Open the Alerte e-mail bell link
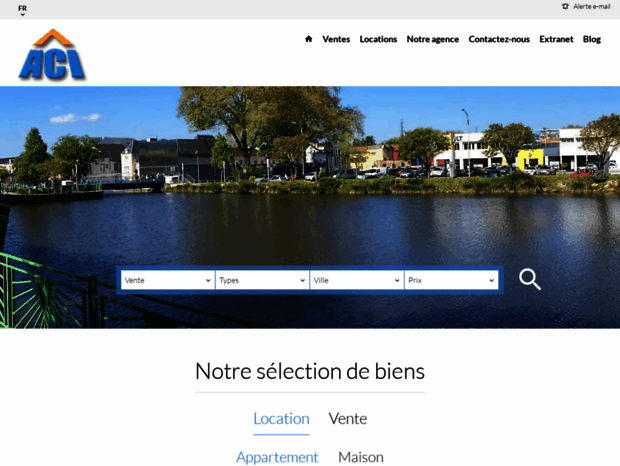620x466 pixels. (x=585, y=6)
